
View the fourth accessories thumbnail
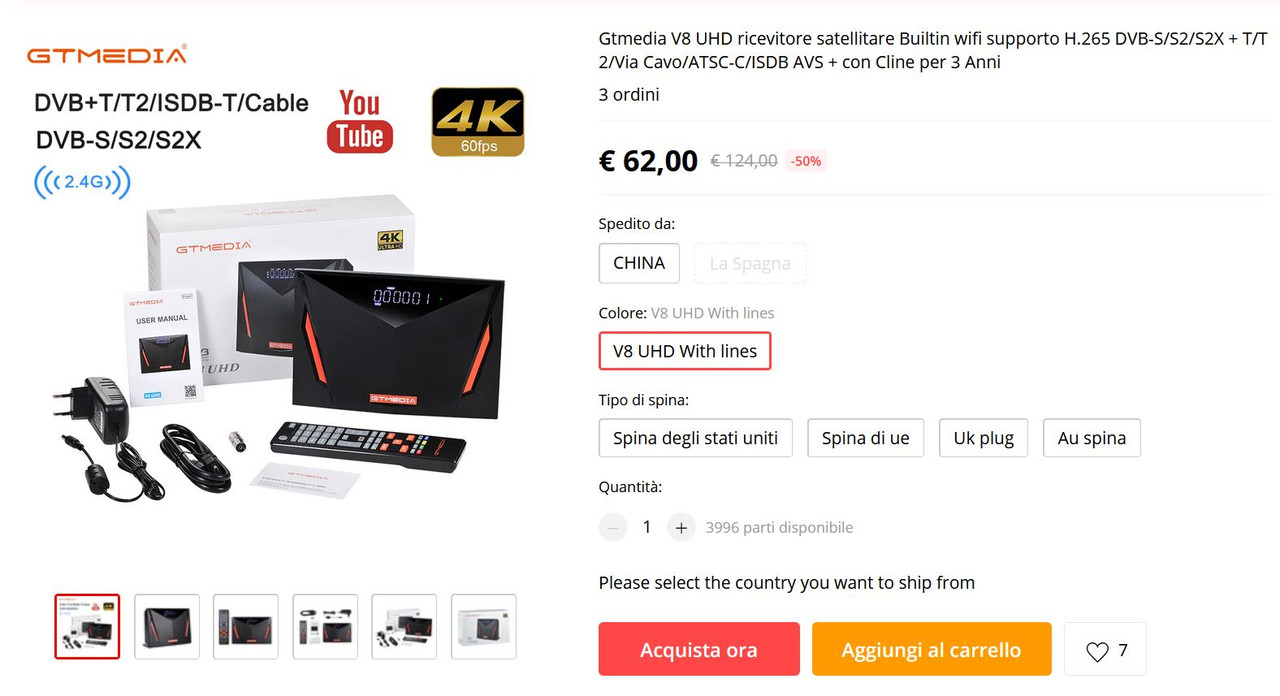(x=325, y=627)
